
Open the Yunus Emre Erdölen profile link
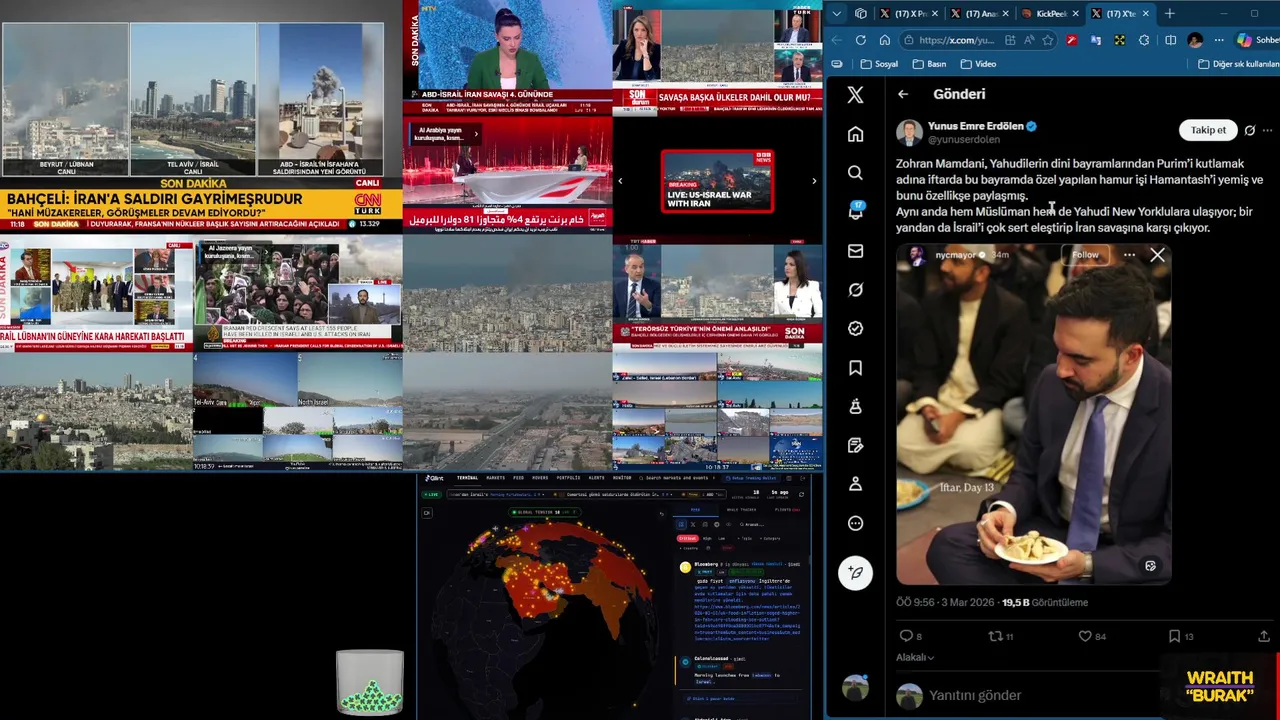(975, 126)
